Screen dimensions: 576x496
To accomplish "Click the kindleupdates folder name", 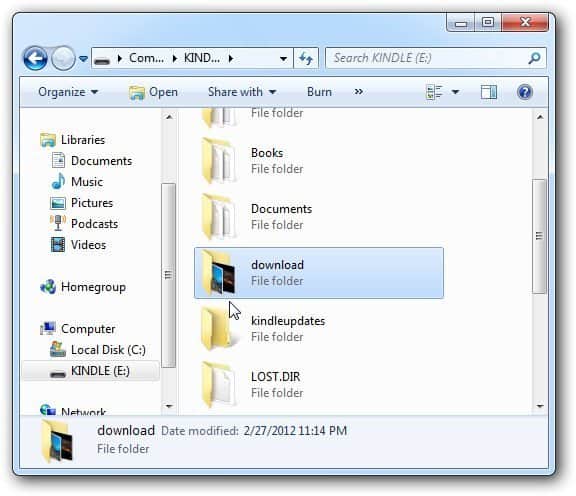I will [x=288, y=321].
